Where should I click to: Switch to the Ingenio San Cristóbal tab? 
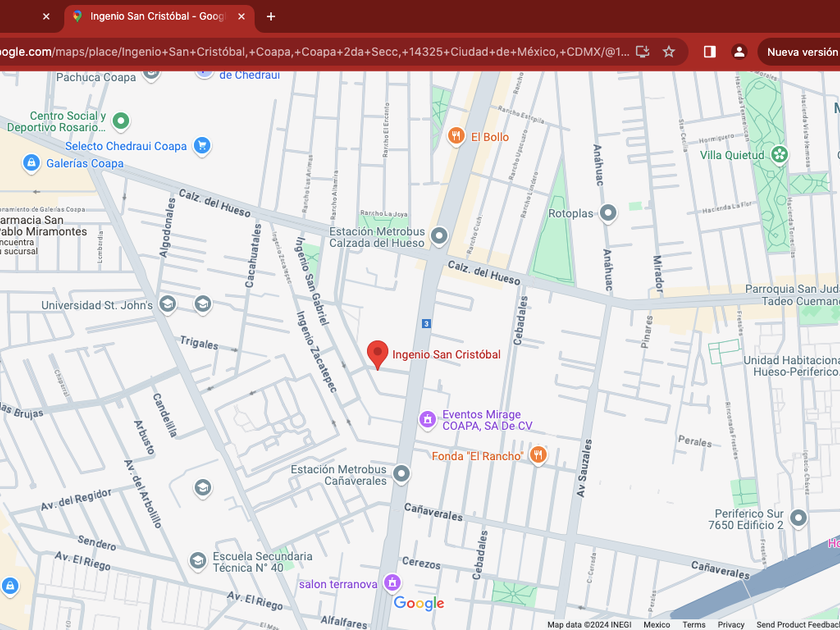pyautogui.click(x=157, y=16)
